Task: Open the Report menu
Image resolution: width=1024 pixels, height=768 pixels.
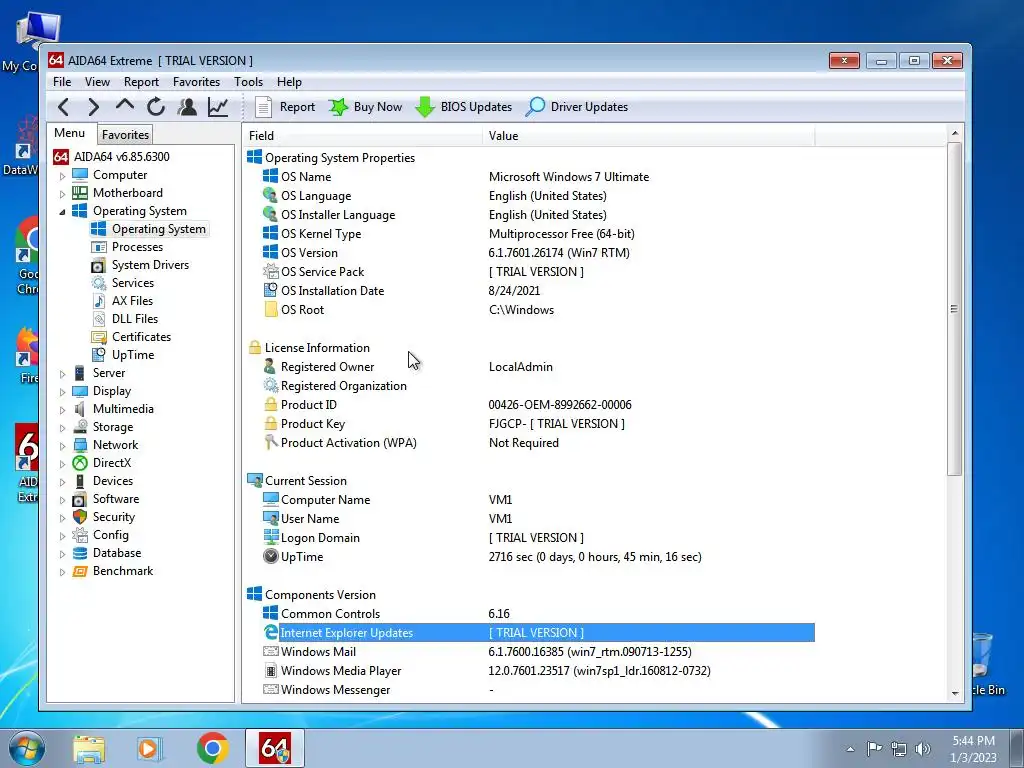Action: coord(141,82)
